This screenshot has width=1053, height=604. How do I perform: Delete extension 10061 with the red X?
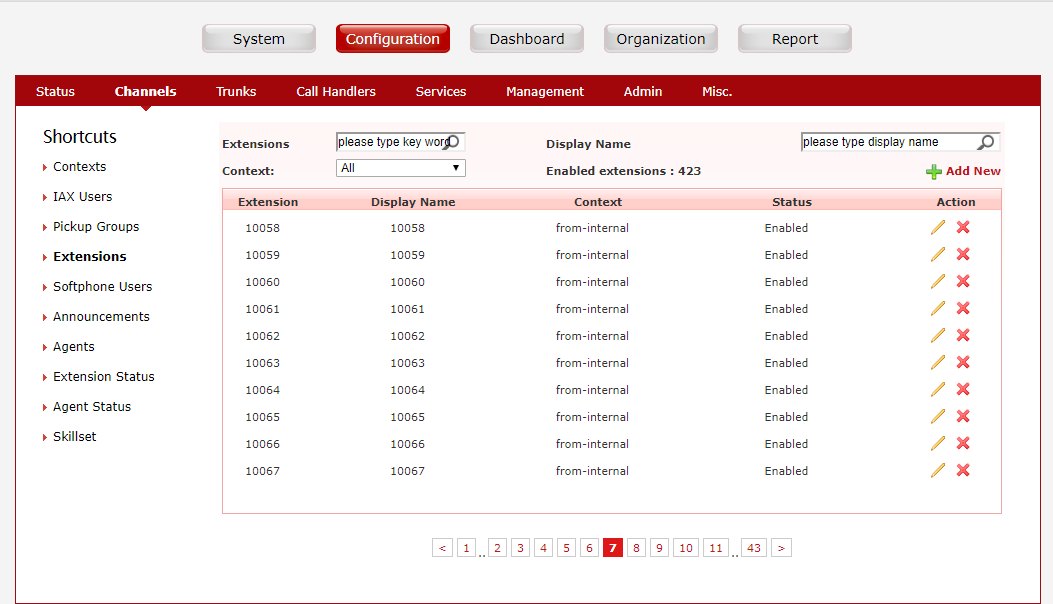point(963,308)
